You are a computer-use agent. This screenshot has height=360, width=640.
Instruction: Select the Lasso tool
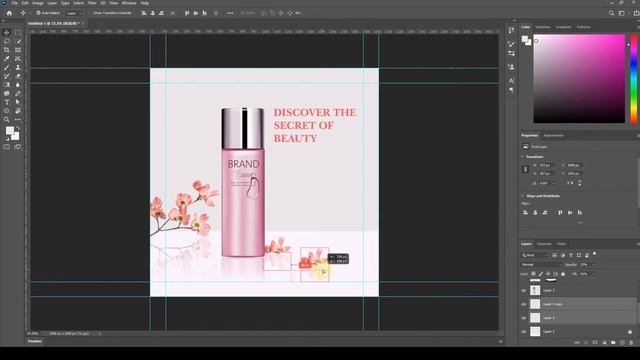[x=7, y=41]
